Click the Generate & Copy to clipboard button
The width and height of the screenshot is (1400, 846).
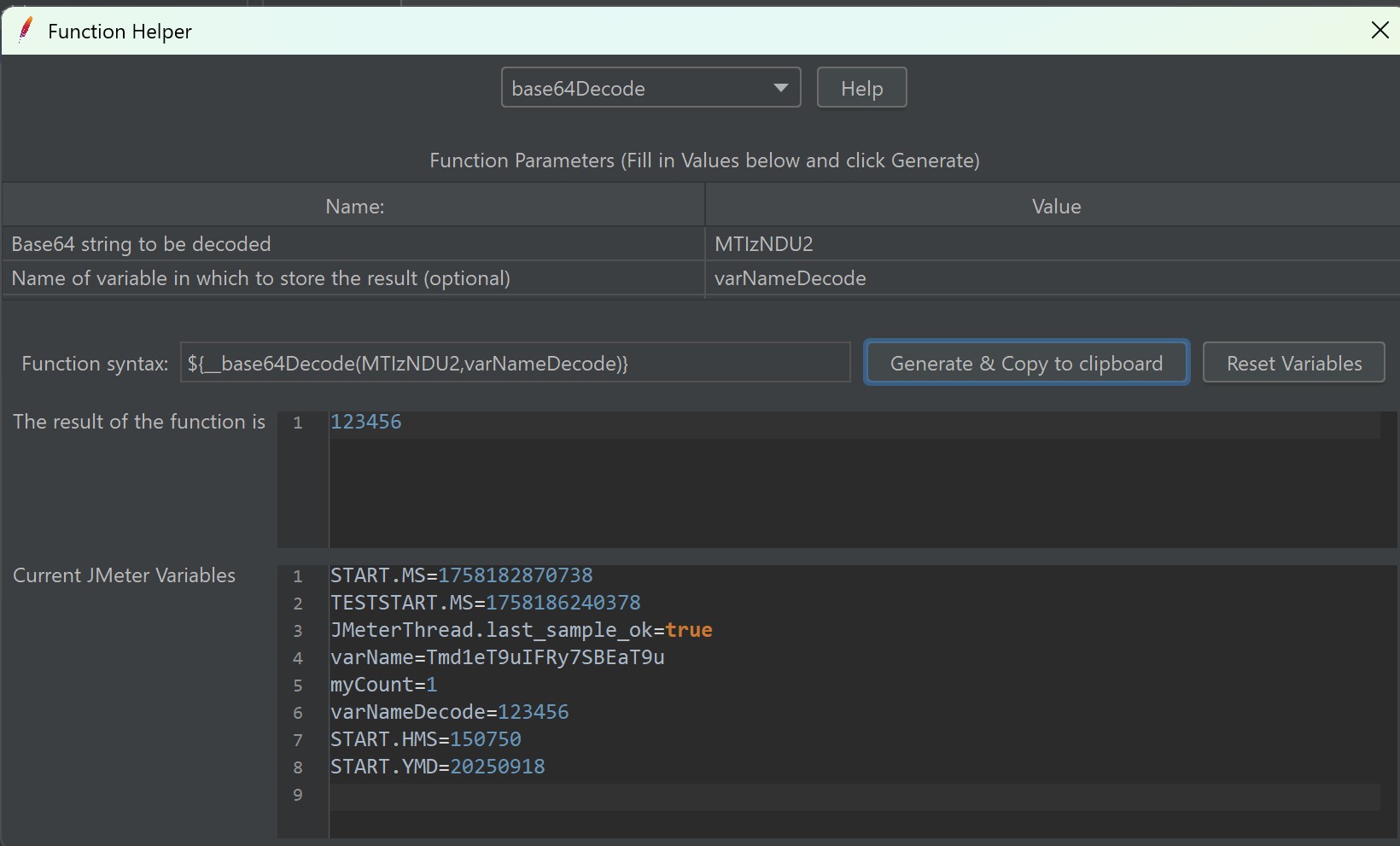1026,364
